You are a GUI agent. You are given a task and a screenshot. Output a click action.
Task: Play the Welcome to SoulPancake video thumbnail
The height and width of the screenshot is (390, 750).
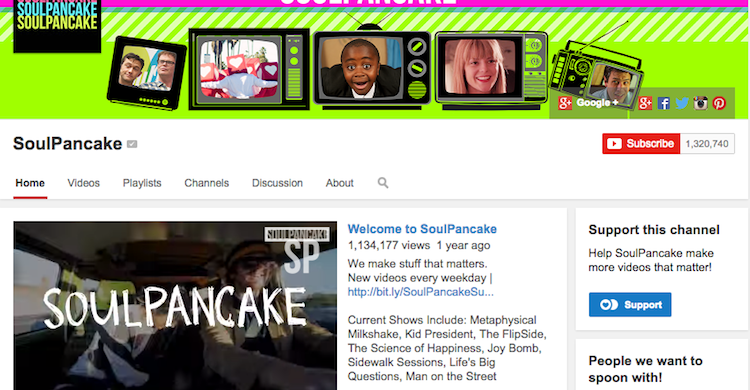click(x=175, y=305)
